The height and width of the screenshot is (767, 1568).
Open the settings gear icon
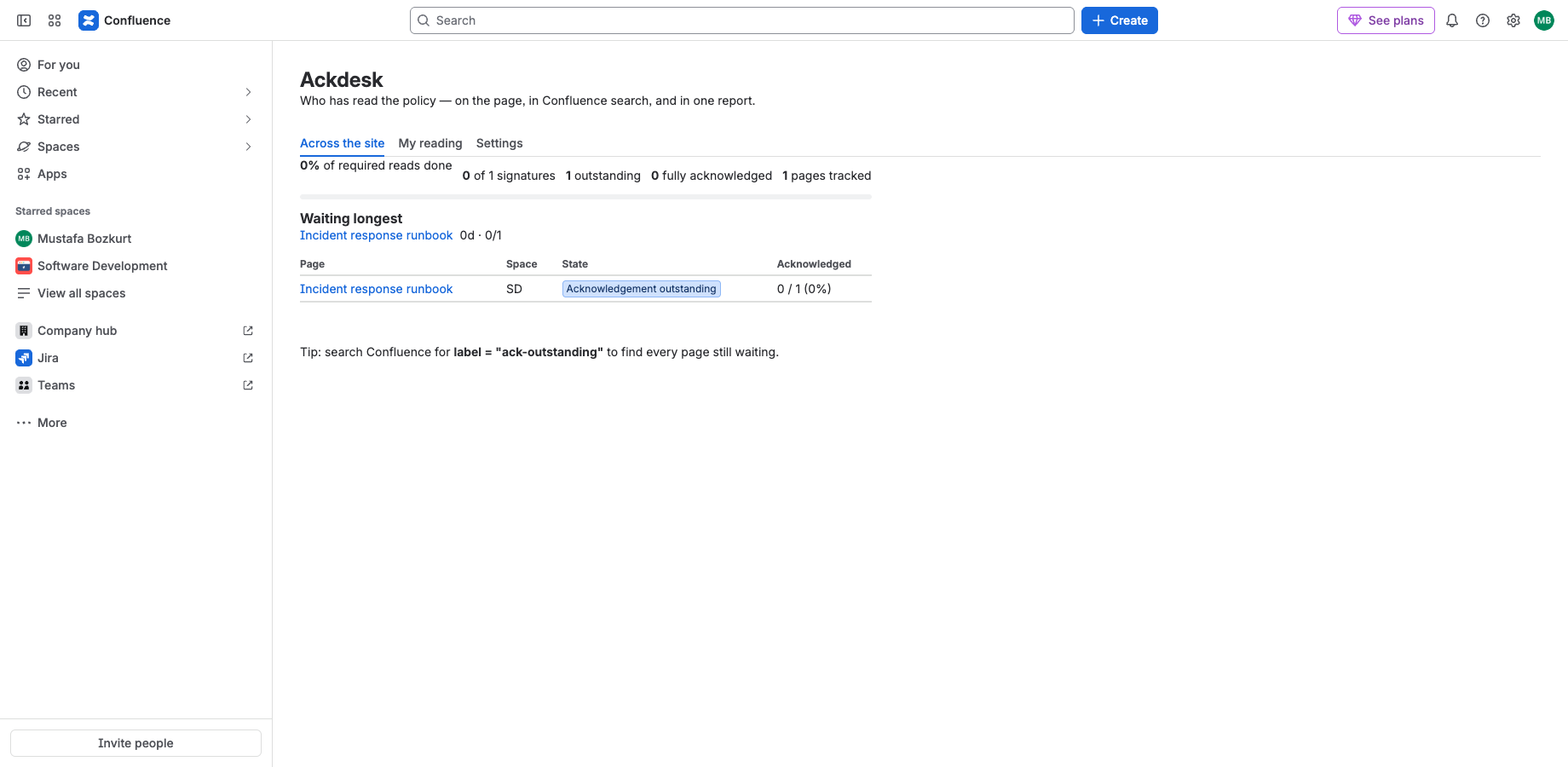point(1513,20)
